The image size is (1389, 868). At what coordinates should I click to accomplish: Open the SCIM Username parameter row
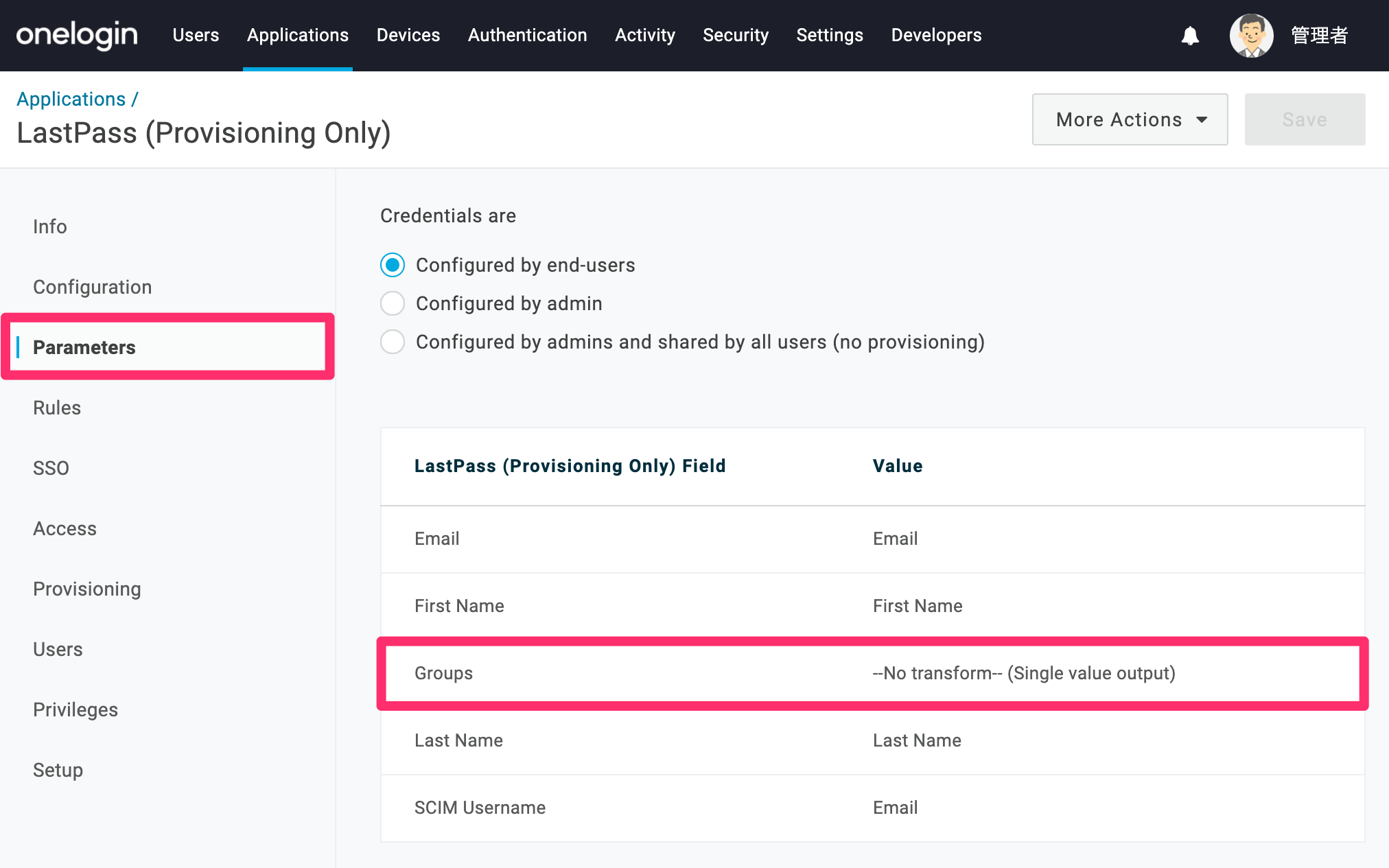pos(872,808)
